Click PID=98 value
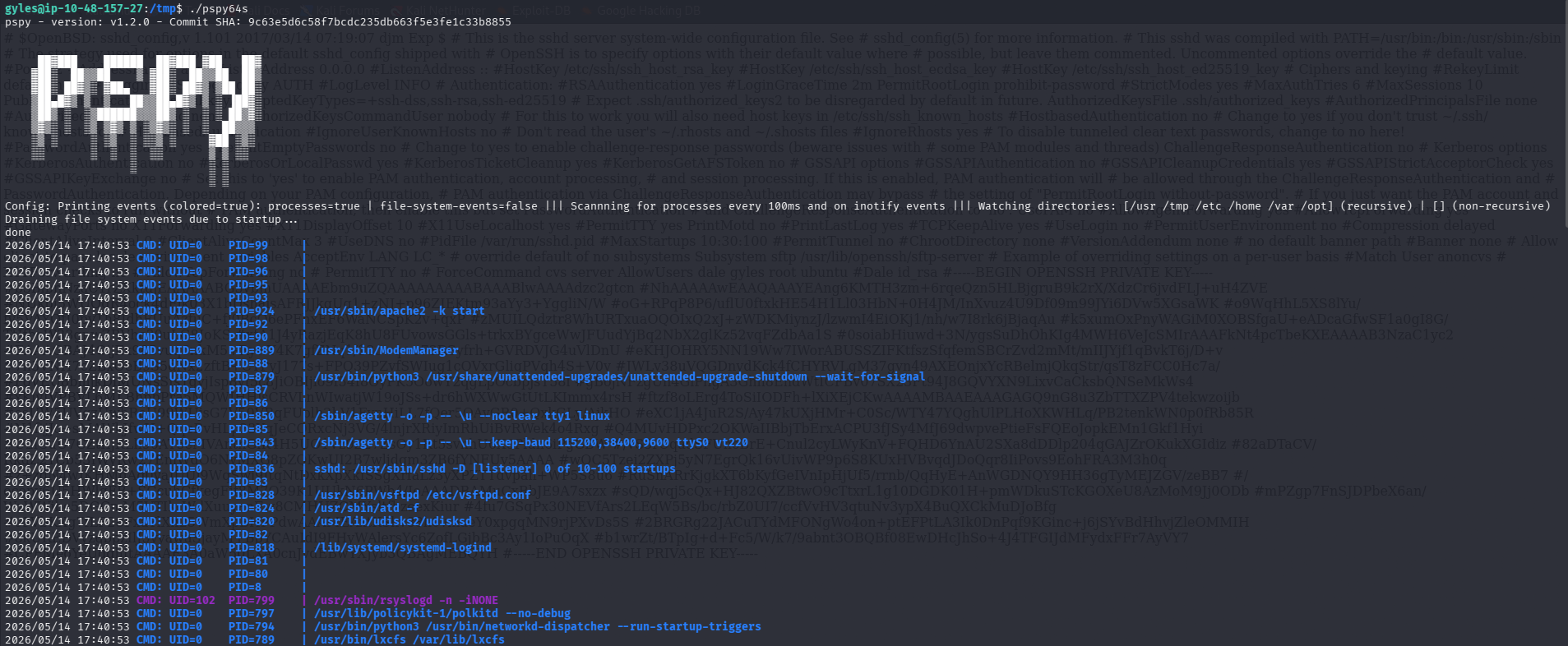This screenshot has height=646, width=1568. (x=248, y=259)
